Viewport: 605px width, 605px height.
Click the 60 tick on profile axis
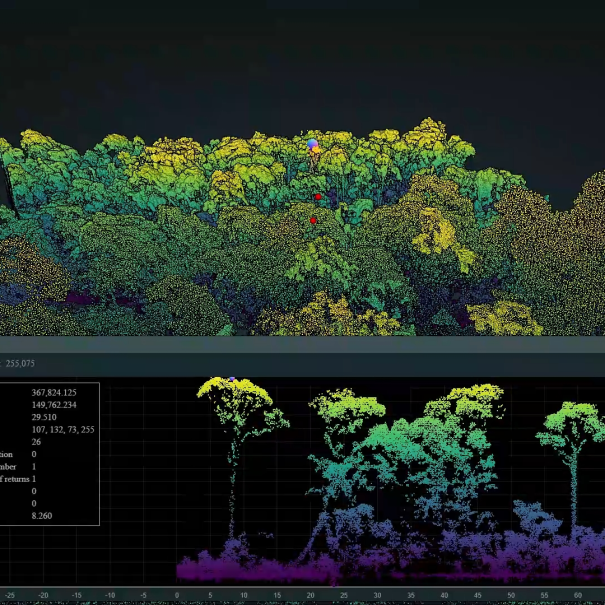tap(580, 596)
